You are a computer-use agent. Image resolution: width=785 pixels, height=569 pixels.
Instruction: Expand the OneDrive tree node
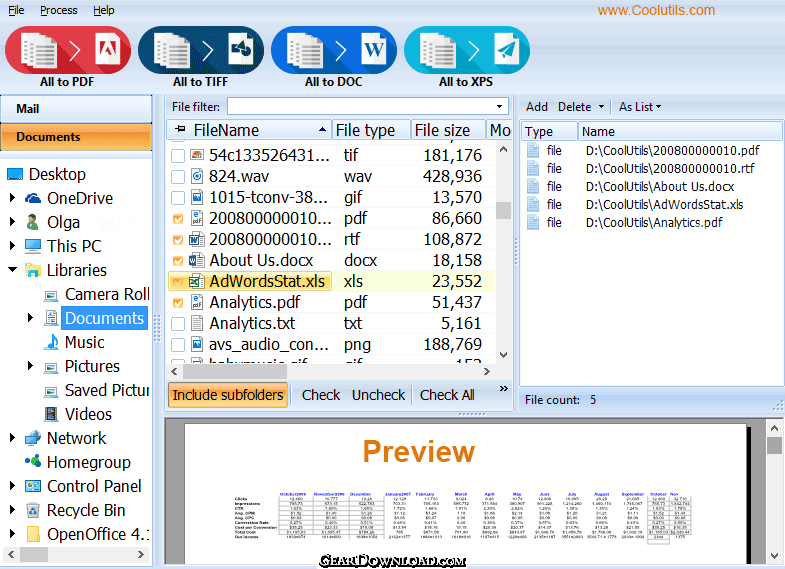click(x=13, y=198)
